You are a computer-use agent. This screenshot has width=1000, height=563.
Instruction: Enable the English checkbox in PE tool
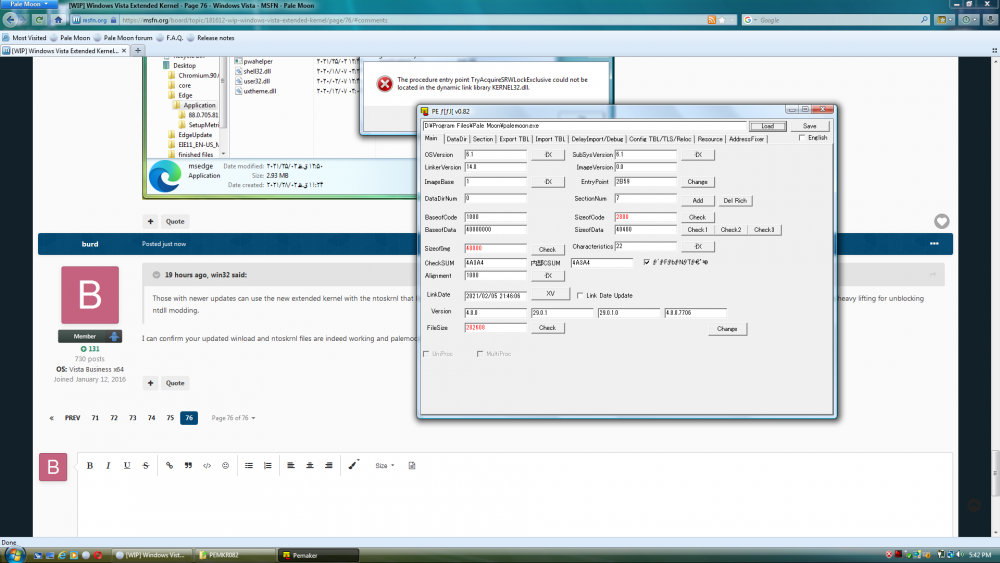[x=802, y=139]
